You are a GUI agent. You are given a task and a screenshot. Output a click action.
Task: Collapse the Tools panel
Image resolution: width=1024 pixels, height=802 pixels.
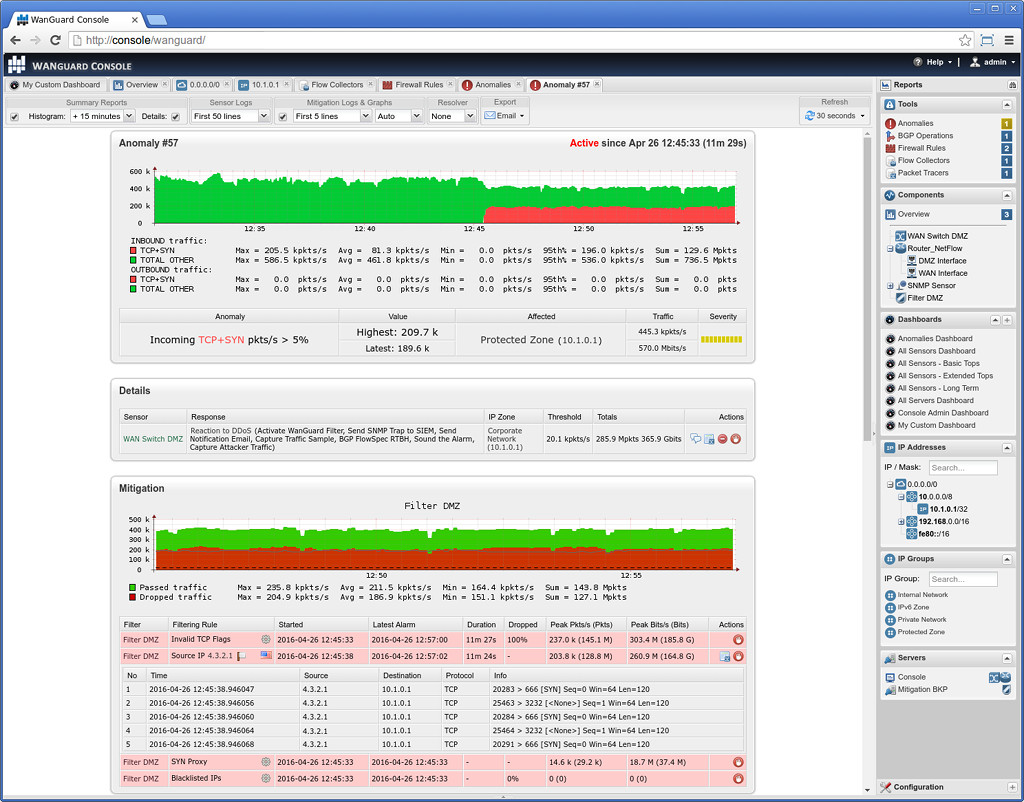[1007, 104]
